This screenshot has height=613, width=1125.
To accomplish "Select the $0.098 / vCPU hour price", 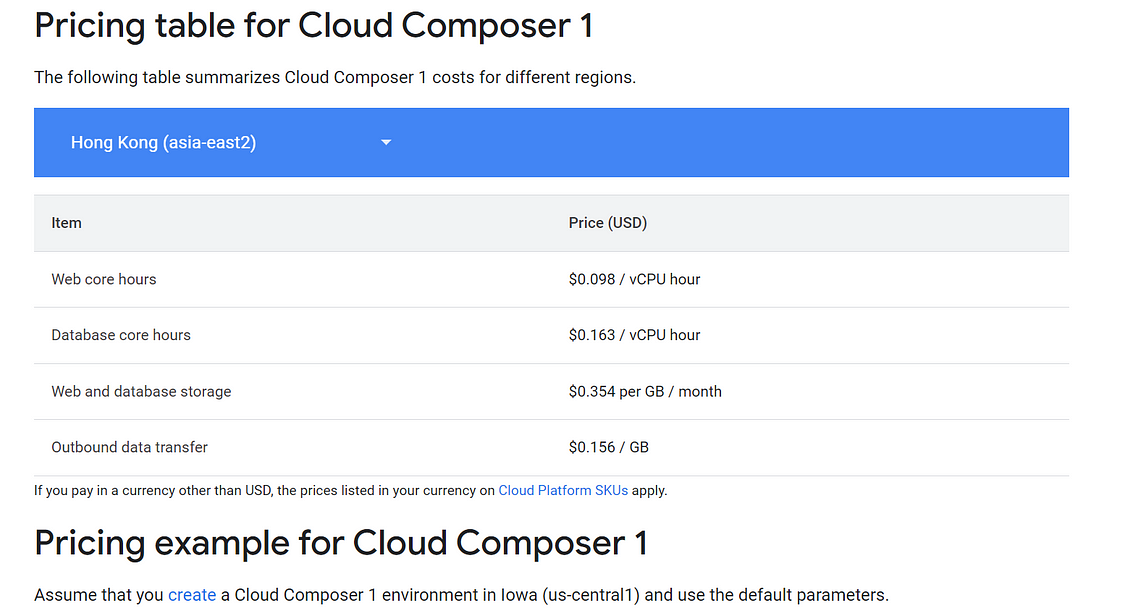I will tap(634, 279).
